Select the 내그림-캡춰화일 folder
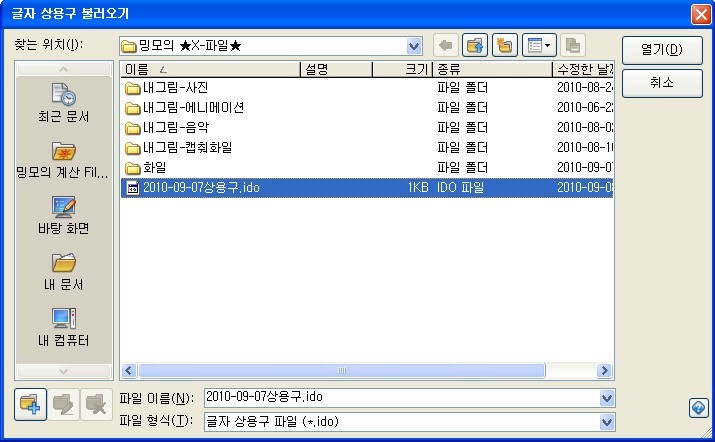This screenshot has width=715, height=442. 187,147
